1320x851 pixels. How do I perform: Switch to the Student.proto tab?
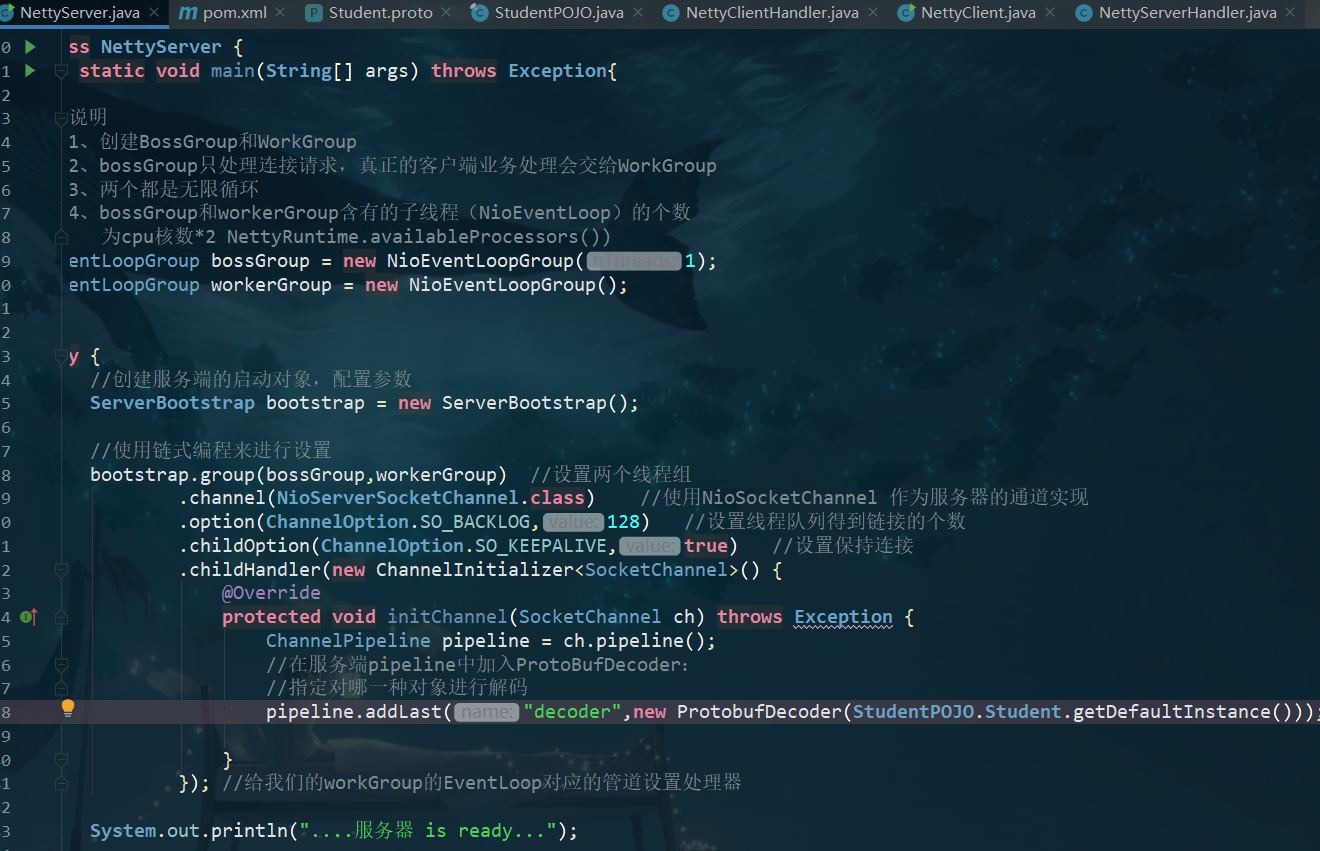coord(380,13)
